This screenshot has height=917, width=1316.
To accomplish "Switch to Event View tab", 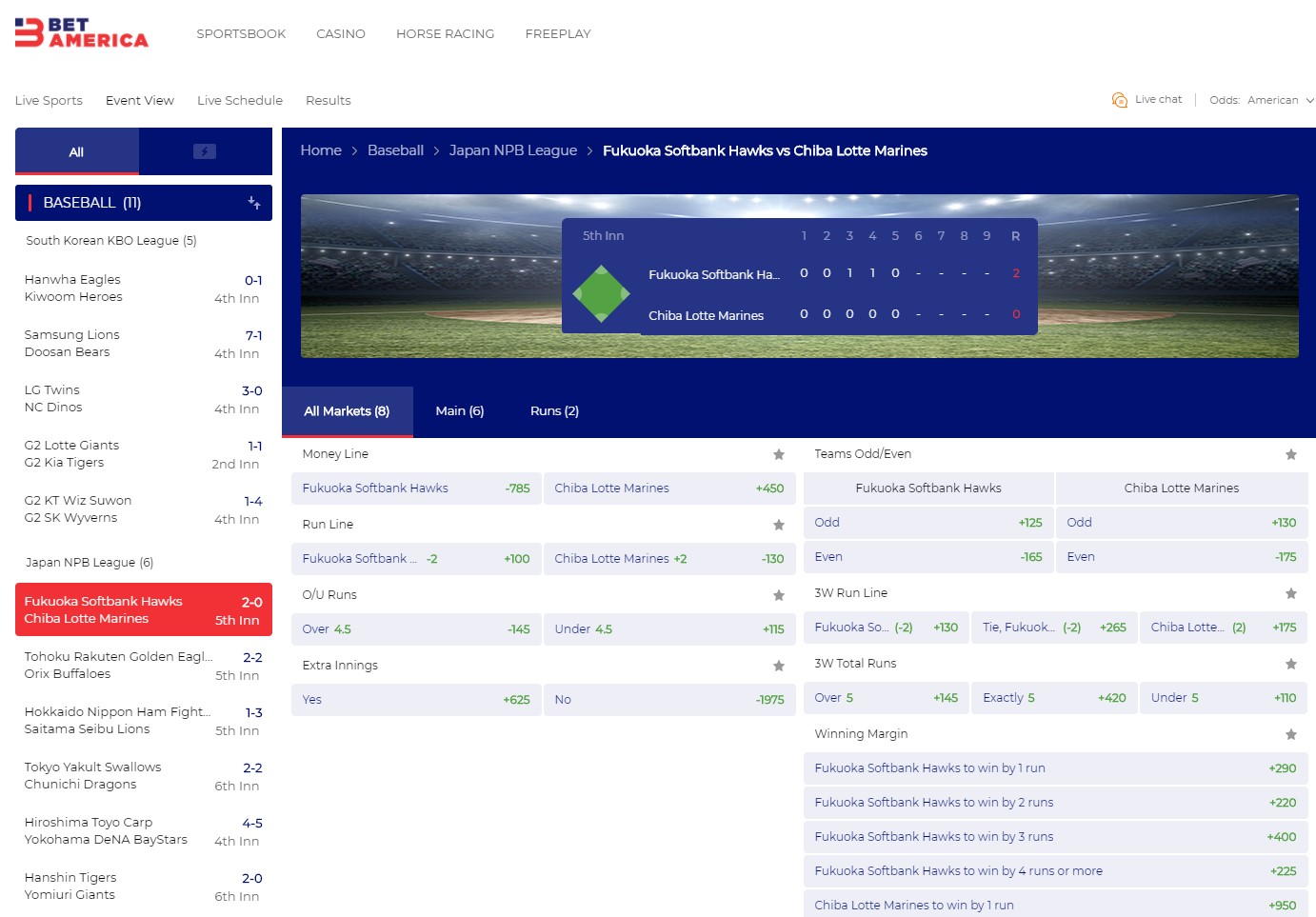I will point(140,100).
